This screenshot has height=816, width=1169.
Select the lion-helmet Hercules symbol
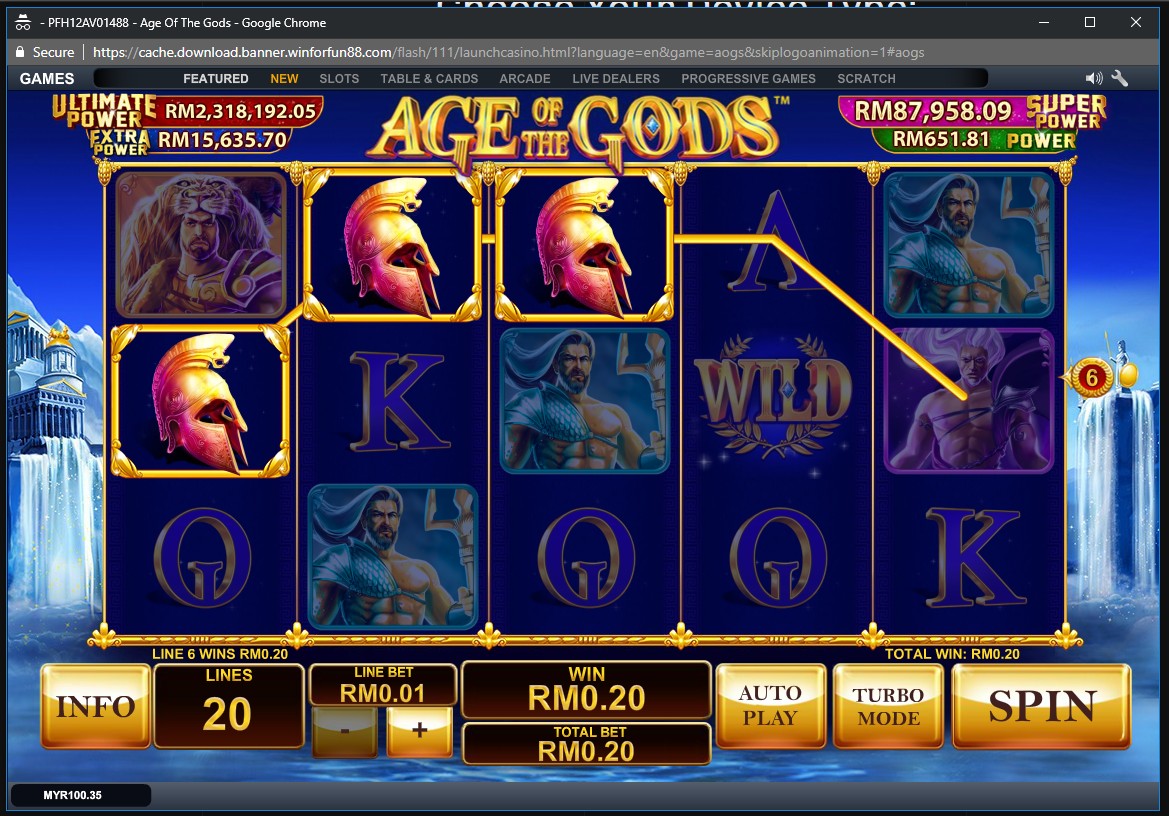click(x=201, y=244)
